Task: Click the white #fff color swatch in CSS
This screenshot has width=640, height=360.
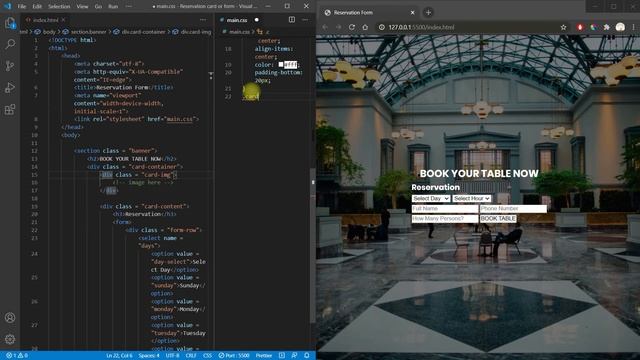Action: click(281, 64)
